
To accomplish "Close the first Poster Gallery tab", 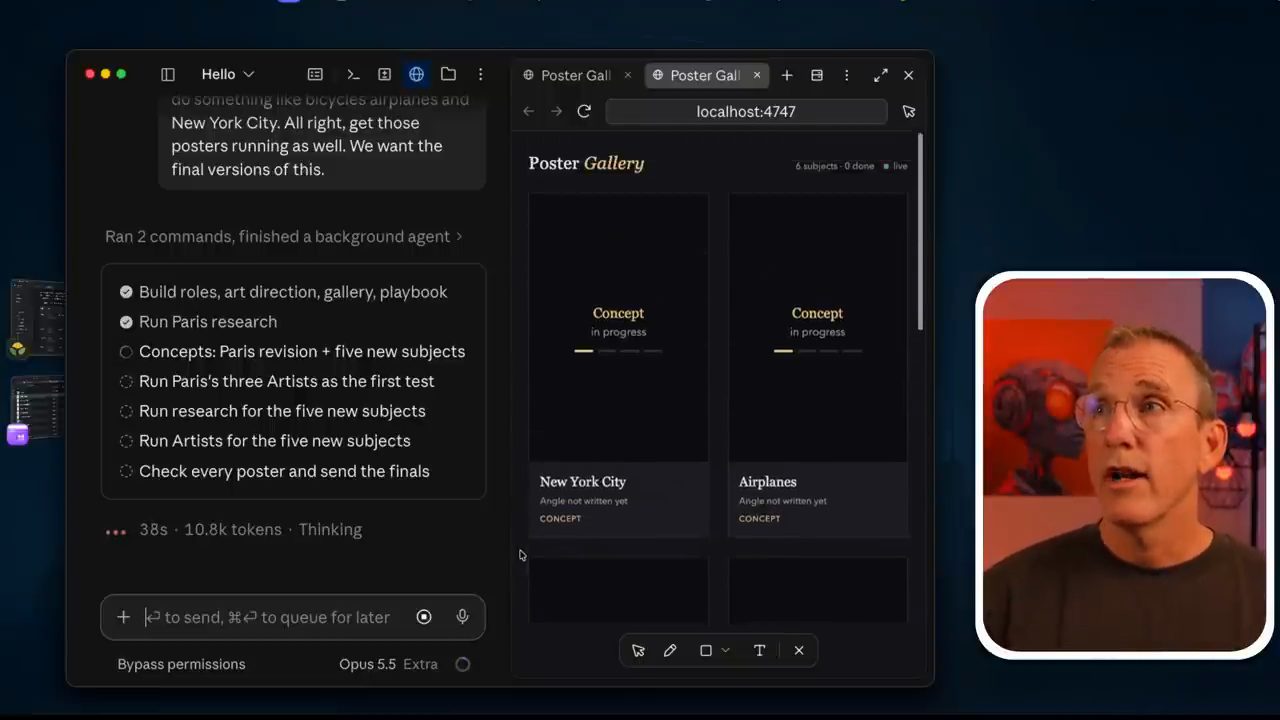I will 628,75.
